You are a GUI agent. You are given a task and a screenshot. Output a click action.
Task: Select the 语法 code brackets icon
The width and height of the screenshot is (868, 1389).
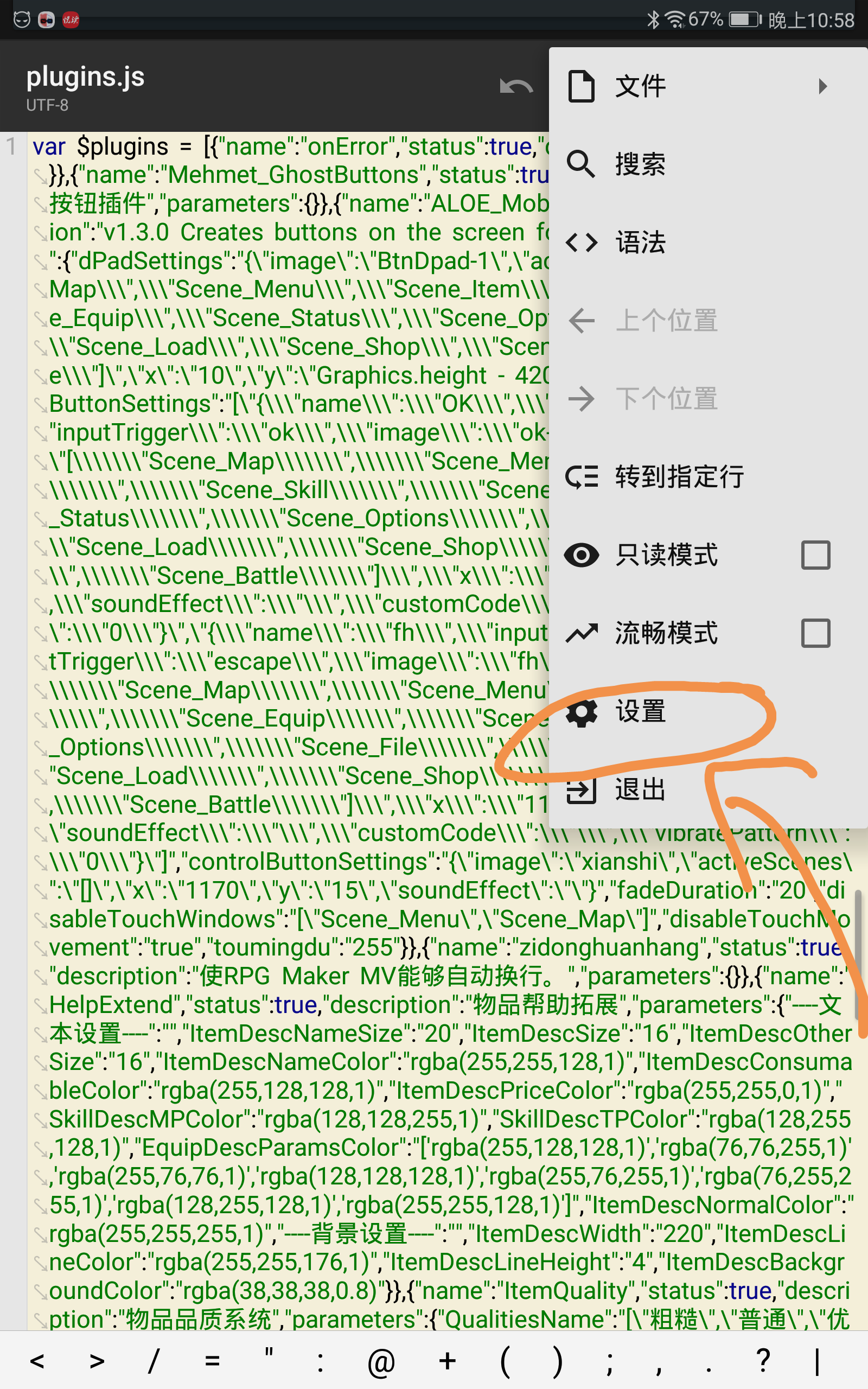pos(581,242)
